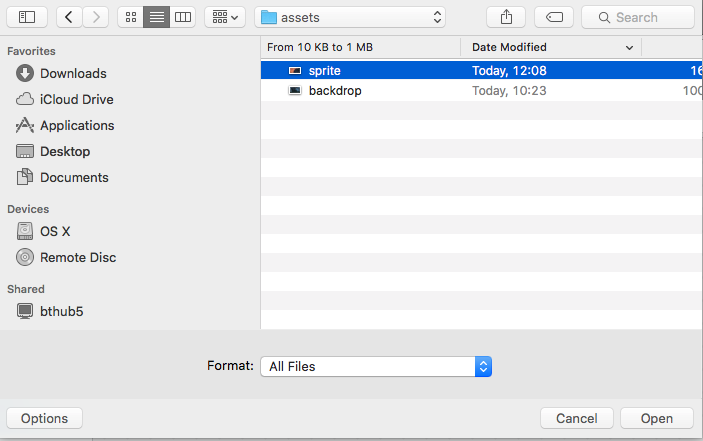Select the backdrop file
The image size is (703, 441).
(335, 91)
